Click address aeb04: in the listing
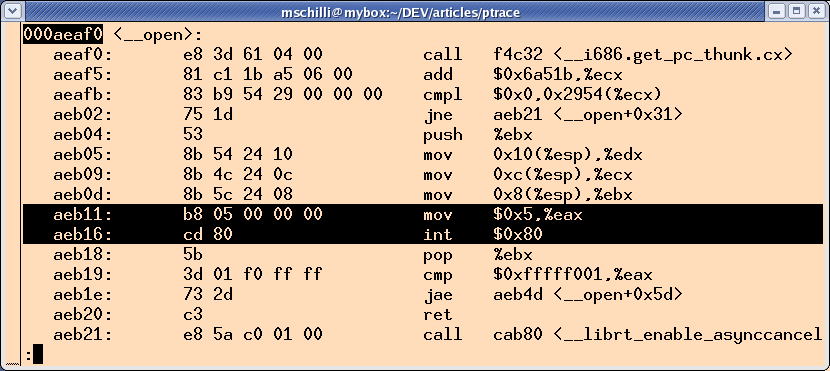 point(83,134)
